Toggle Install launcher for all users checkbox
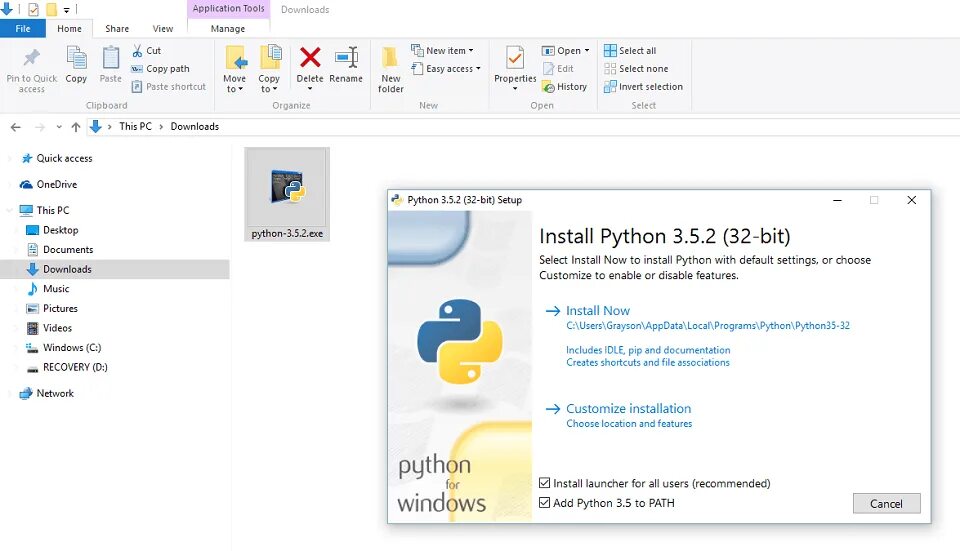Image resolution: width=960 pixels, height=551 pixels. [x=544, y=483]
